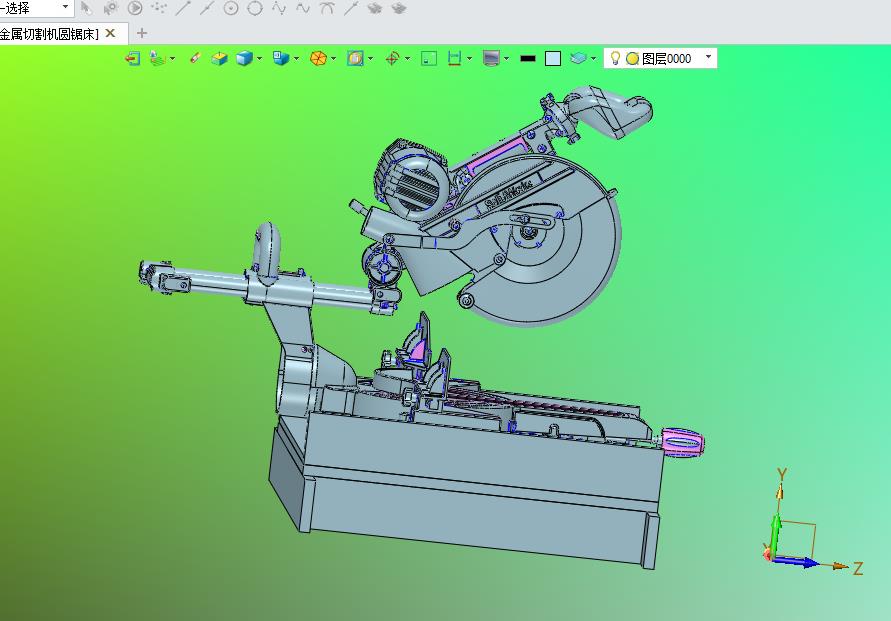Click the first stacked layers icon
Image resolution: width=891 pixels, height=621 pixels.
tap(374, 8)
